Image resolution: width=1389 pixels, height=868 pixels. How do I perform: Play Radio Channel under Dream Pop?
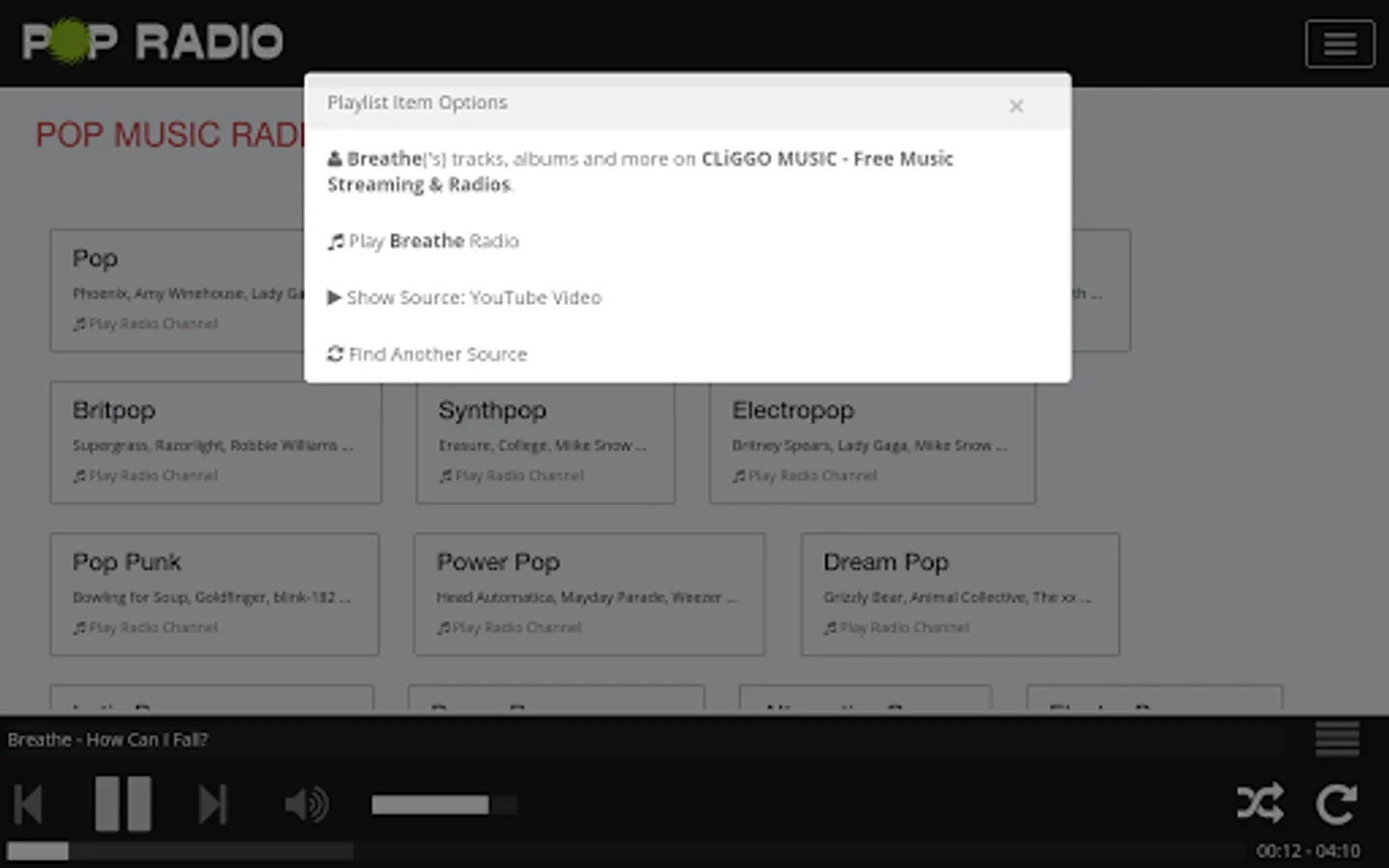[896, 628]
